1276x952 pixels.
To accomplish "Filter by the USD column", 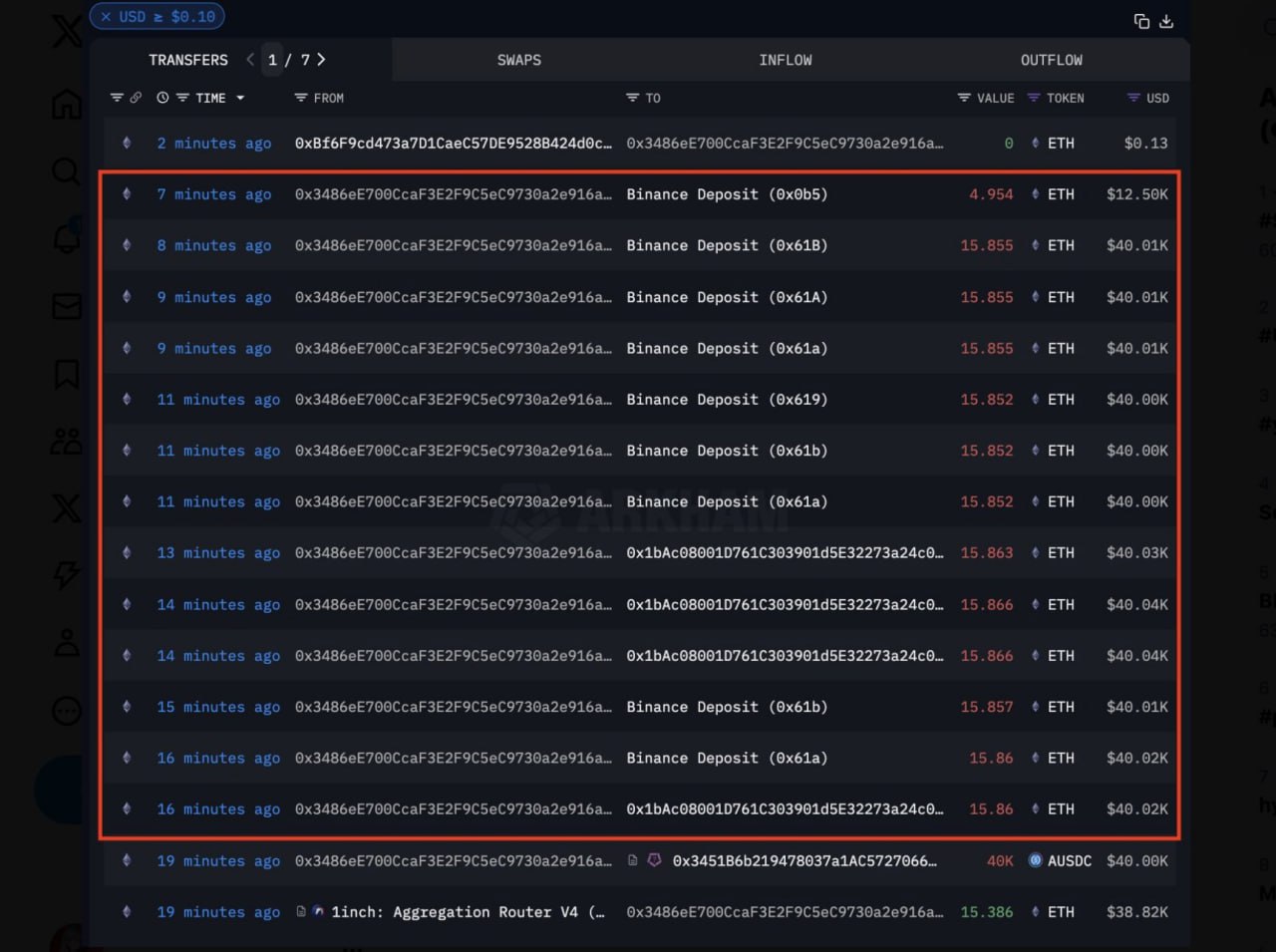I will tap(1133, 98).
